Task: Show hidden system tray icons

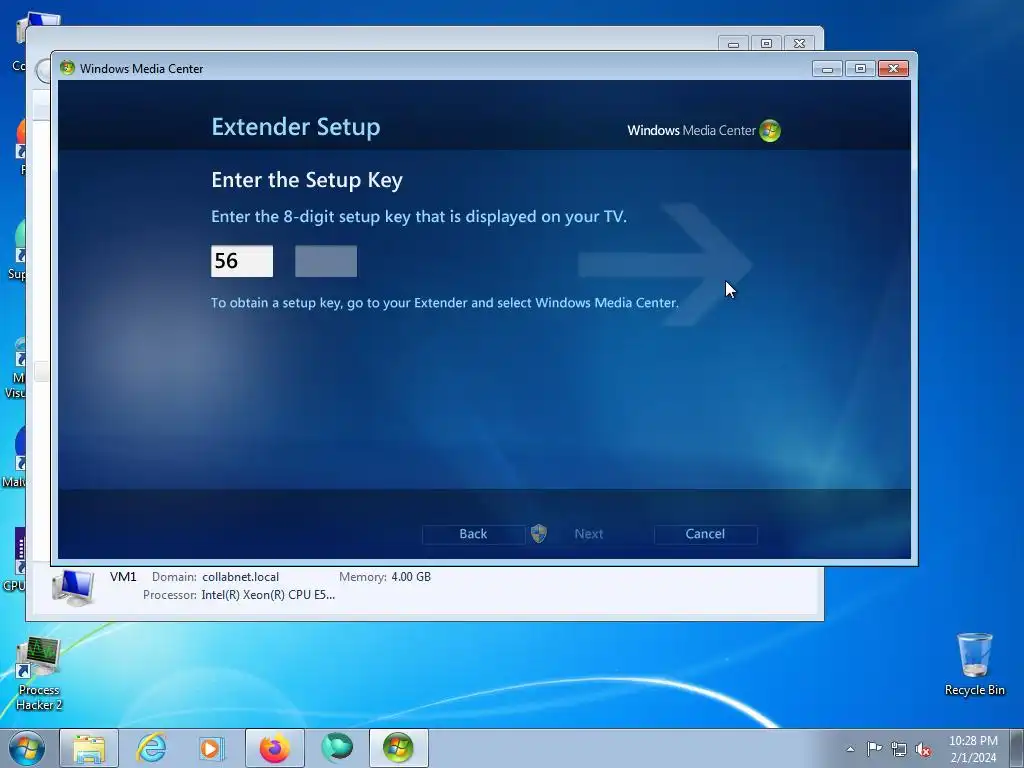Action: (x=850, y=749)
